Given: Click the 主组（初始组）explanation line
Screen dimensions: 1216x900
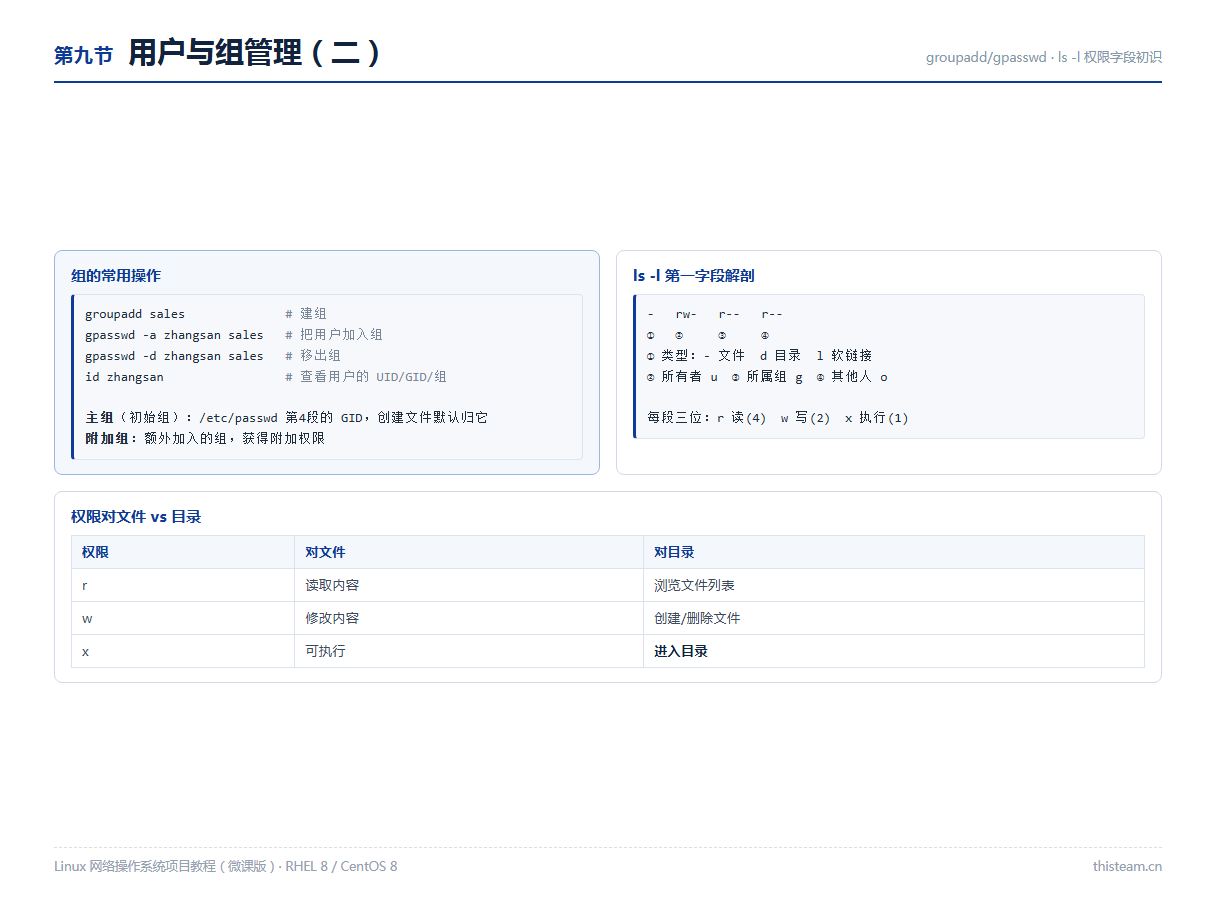Looking at the screenshot, I should (287, 418).
